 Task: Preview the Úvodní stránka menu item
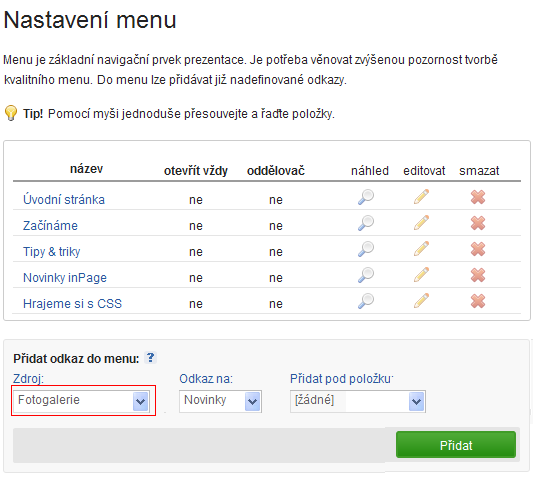pyautogui.click(x=366, y=197)
